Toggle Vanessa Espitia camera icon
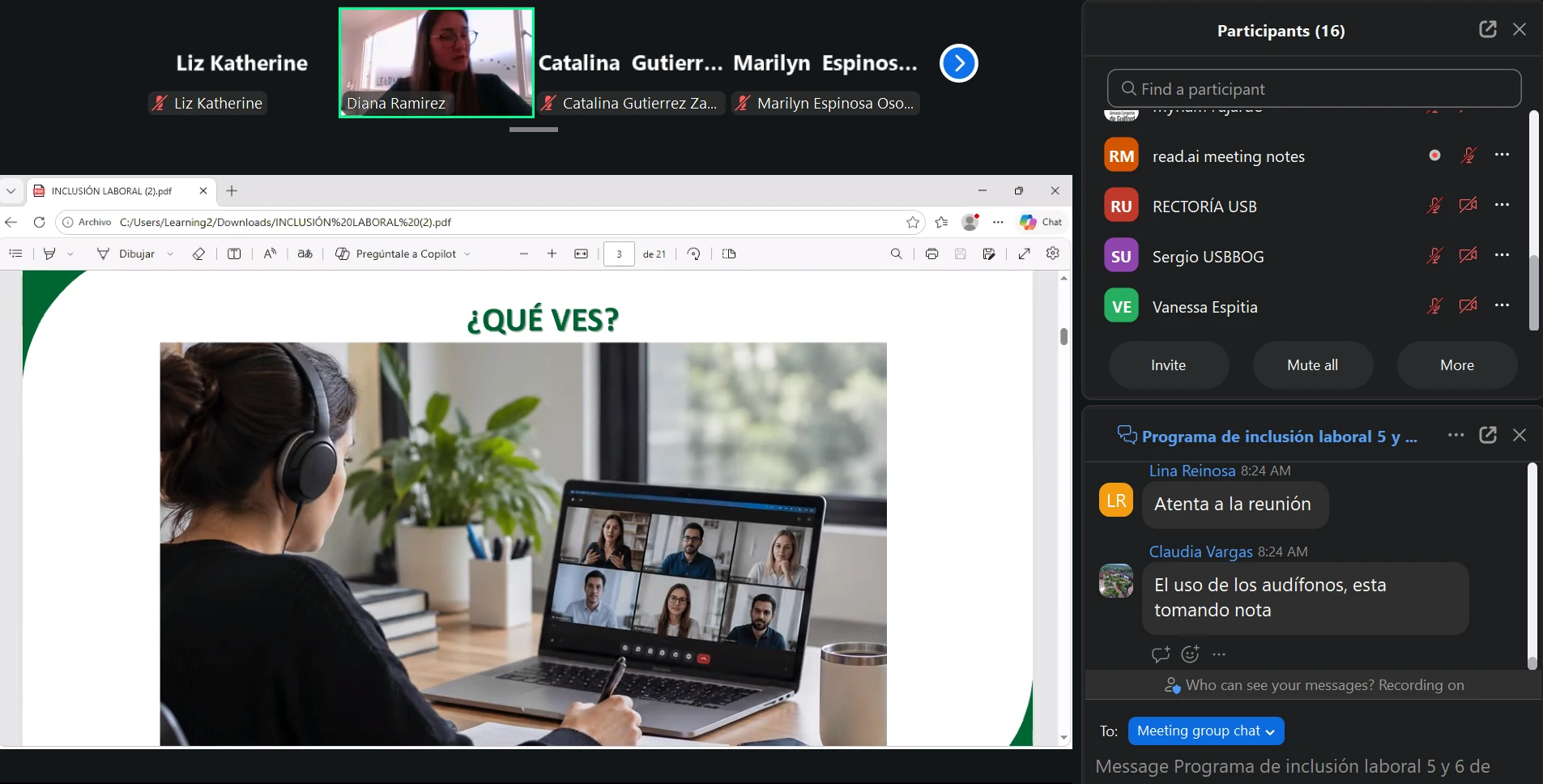This screenshot has height=784, width=1543. click(x=1468, y=305)
